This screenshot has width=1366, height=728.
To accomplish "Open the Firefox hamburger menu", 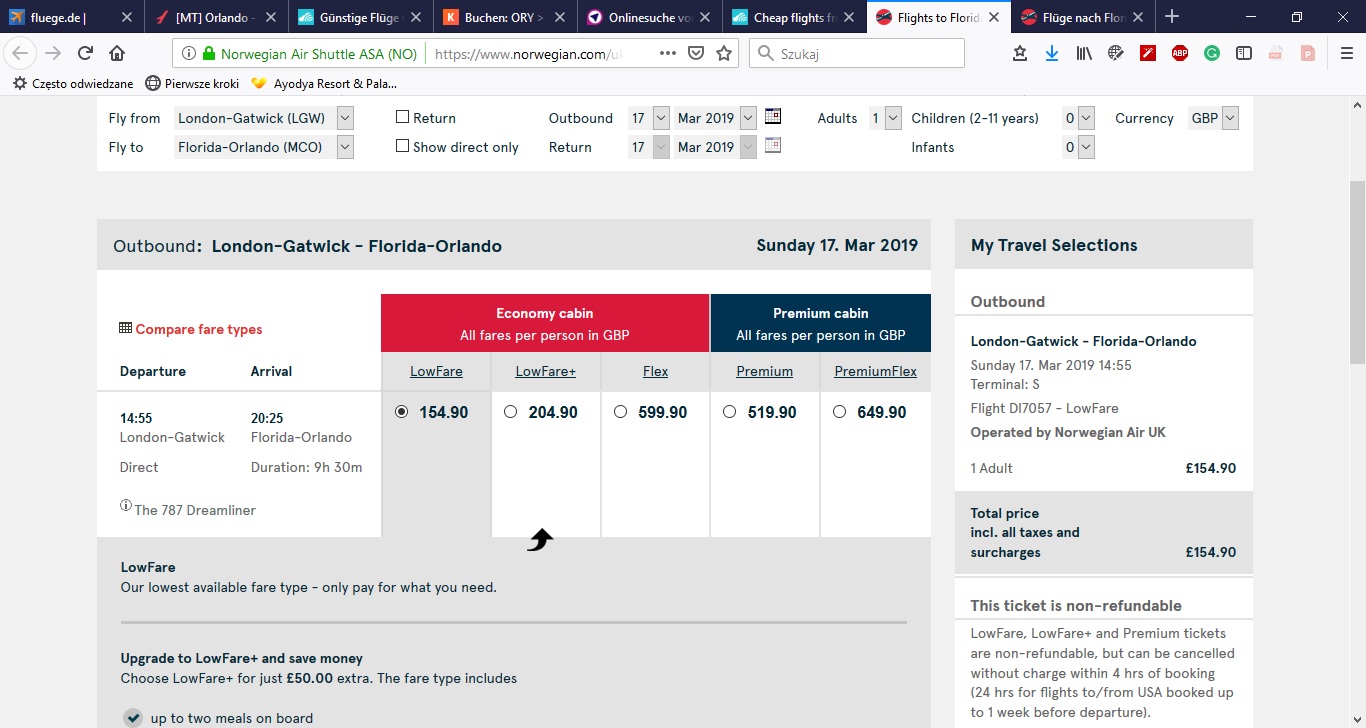I will pos(1346,54).
